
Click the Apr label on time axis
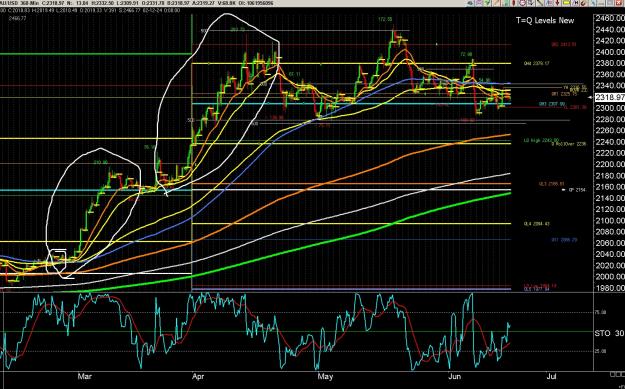199,376
